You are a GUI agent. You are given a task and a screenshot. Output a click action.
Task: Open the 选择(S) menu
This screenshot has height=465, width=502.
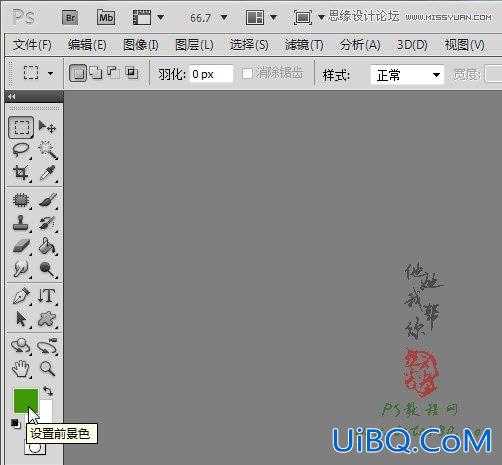point(249,45)
